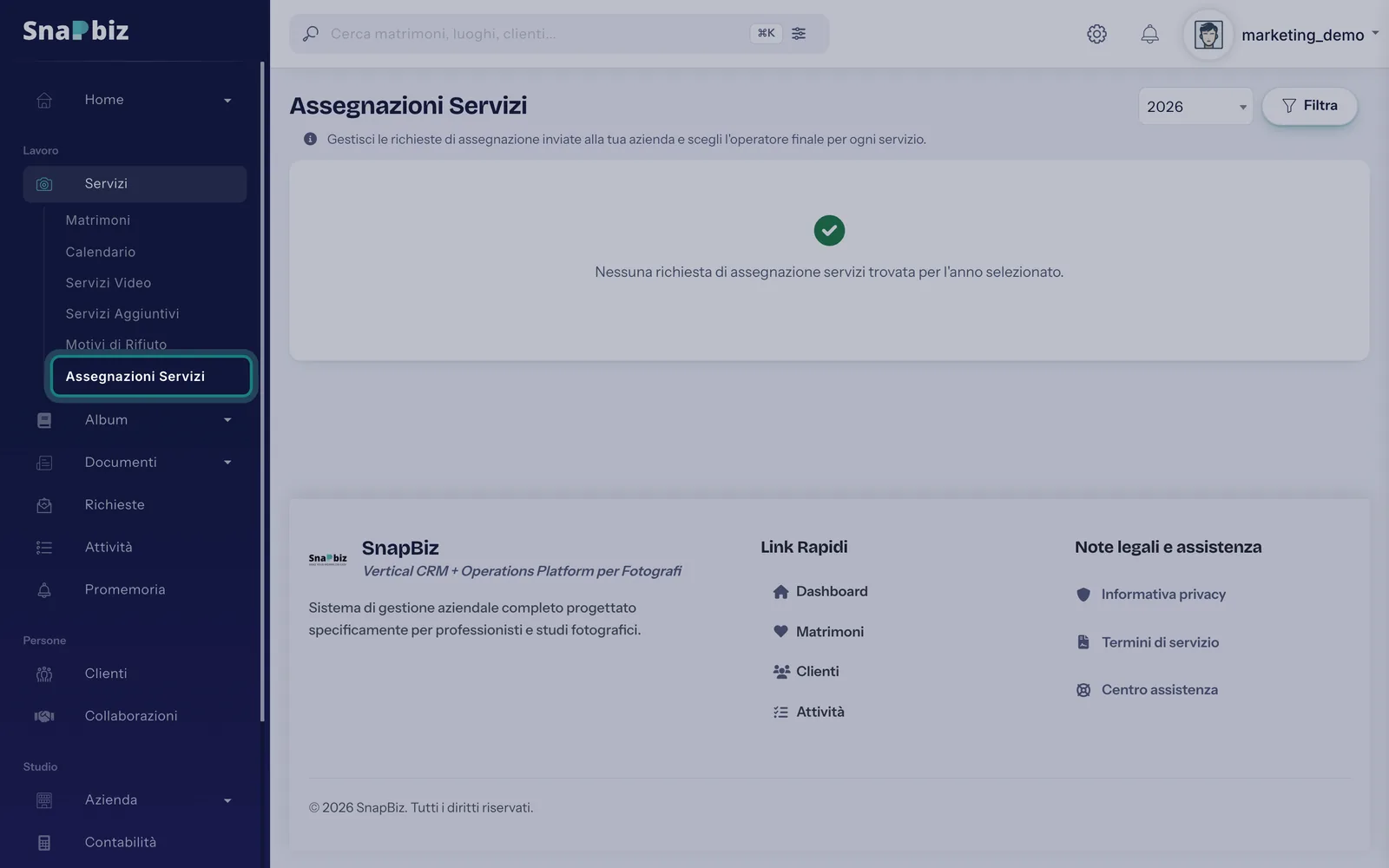Click the info icon beside the description
This screenshot has width=1389, height=868.
click(310, 139)
